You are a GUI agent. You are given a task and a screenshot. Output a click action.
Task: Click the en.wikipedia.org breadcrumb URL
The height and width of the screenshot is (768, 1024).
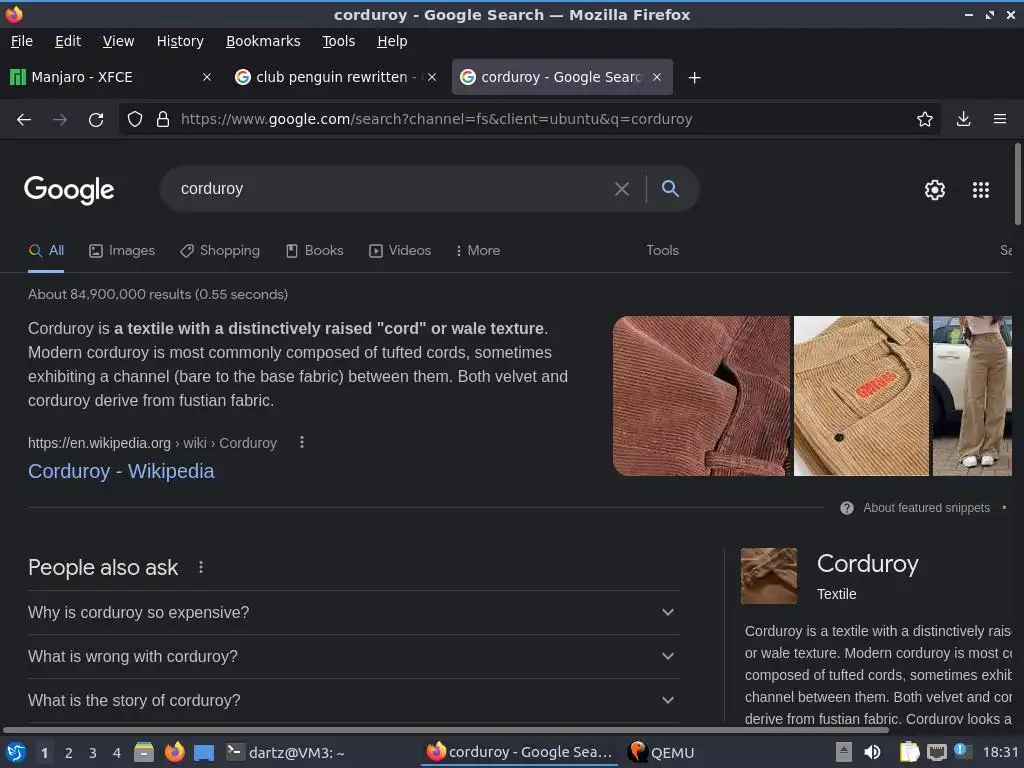(x=152, y=443)
